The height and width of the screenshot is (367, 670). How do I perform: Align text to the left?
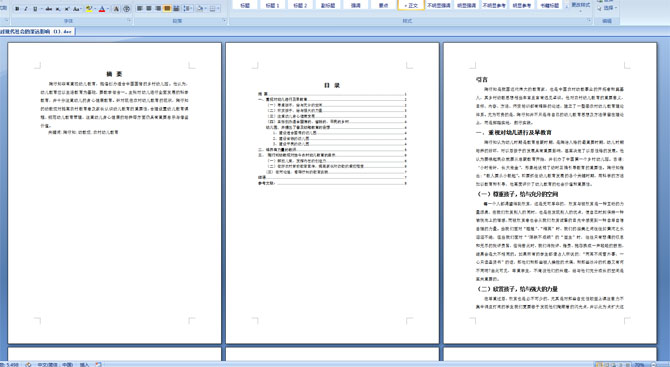[x=140, y=9]
